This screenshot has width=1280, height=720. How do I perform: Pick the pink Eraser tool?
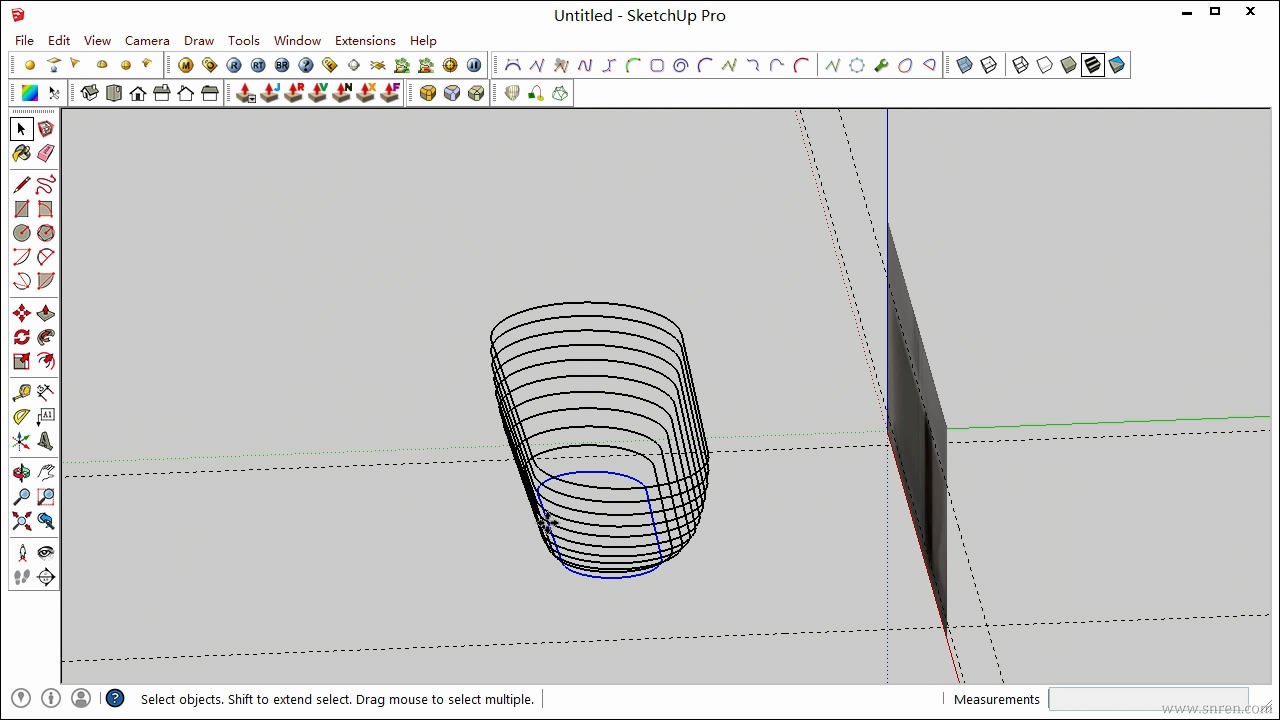coord(46,153)
